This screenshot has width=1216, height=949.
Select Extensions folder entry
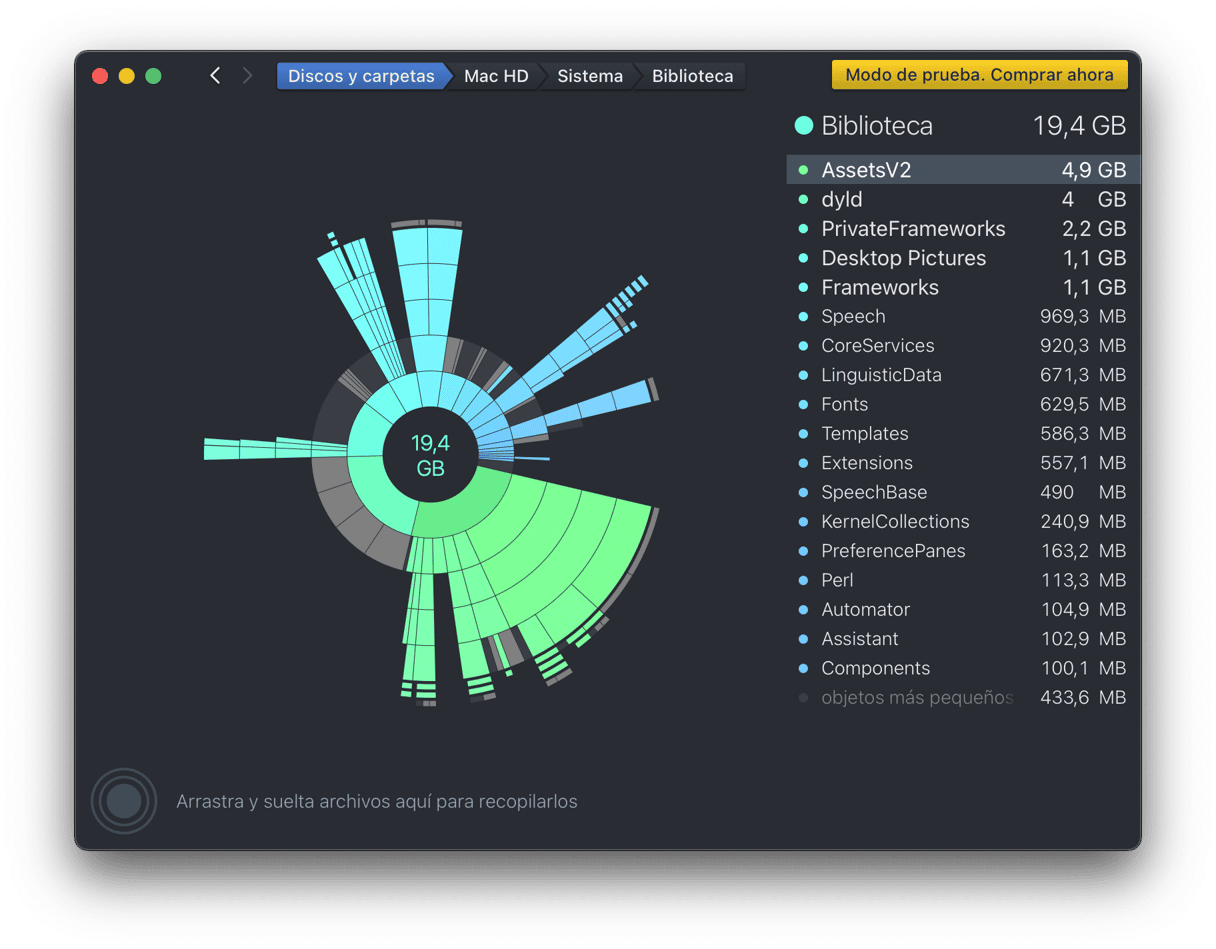pos(963,463)
